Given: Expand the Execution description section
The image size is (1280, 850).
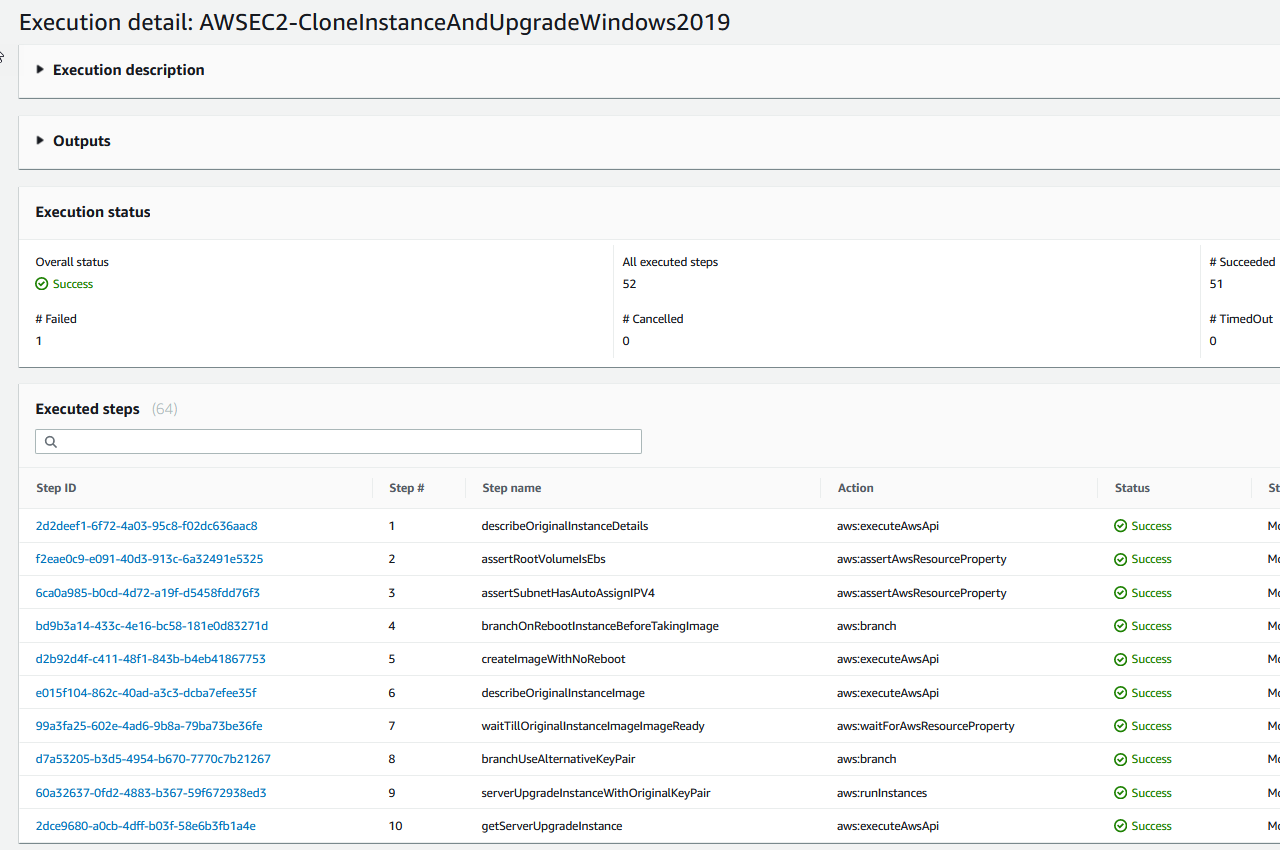Looking at the screenshot, I should pyautogui.click(x=39, y=70).
